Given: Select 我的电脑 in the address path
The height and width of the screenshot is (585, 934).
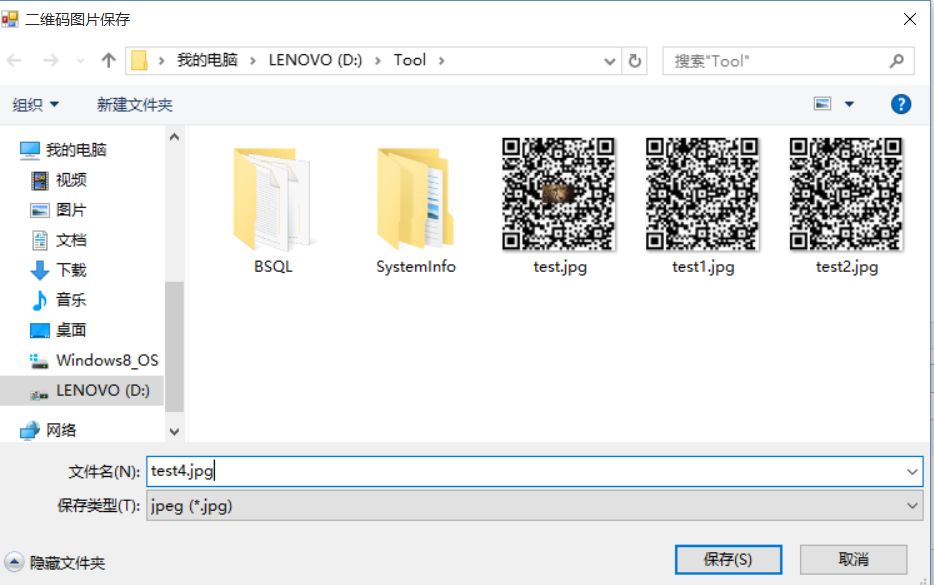Looking at the screenshot, I should click(207, 60).
